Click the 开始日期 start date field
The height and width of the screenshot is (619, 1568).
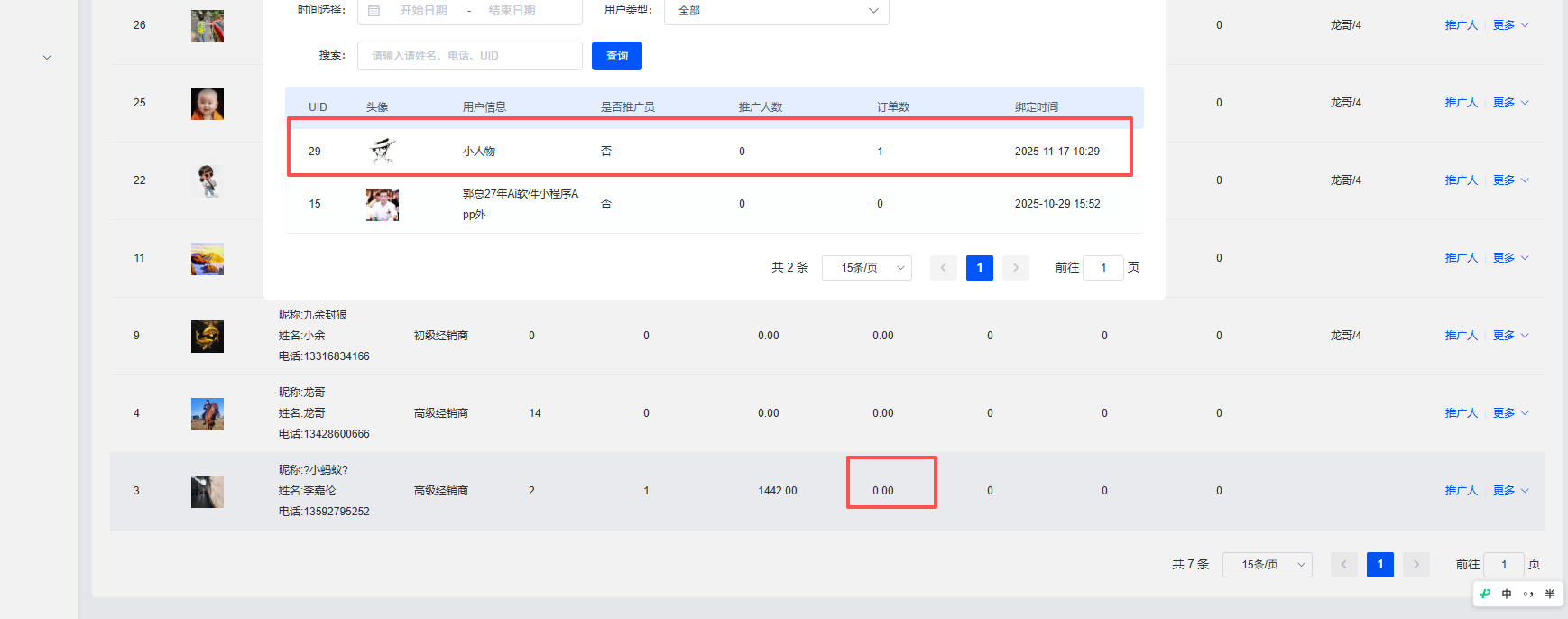pos(423,11)
